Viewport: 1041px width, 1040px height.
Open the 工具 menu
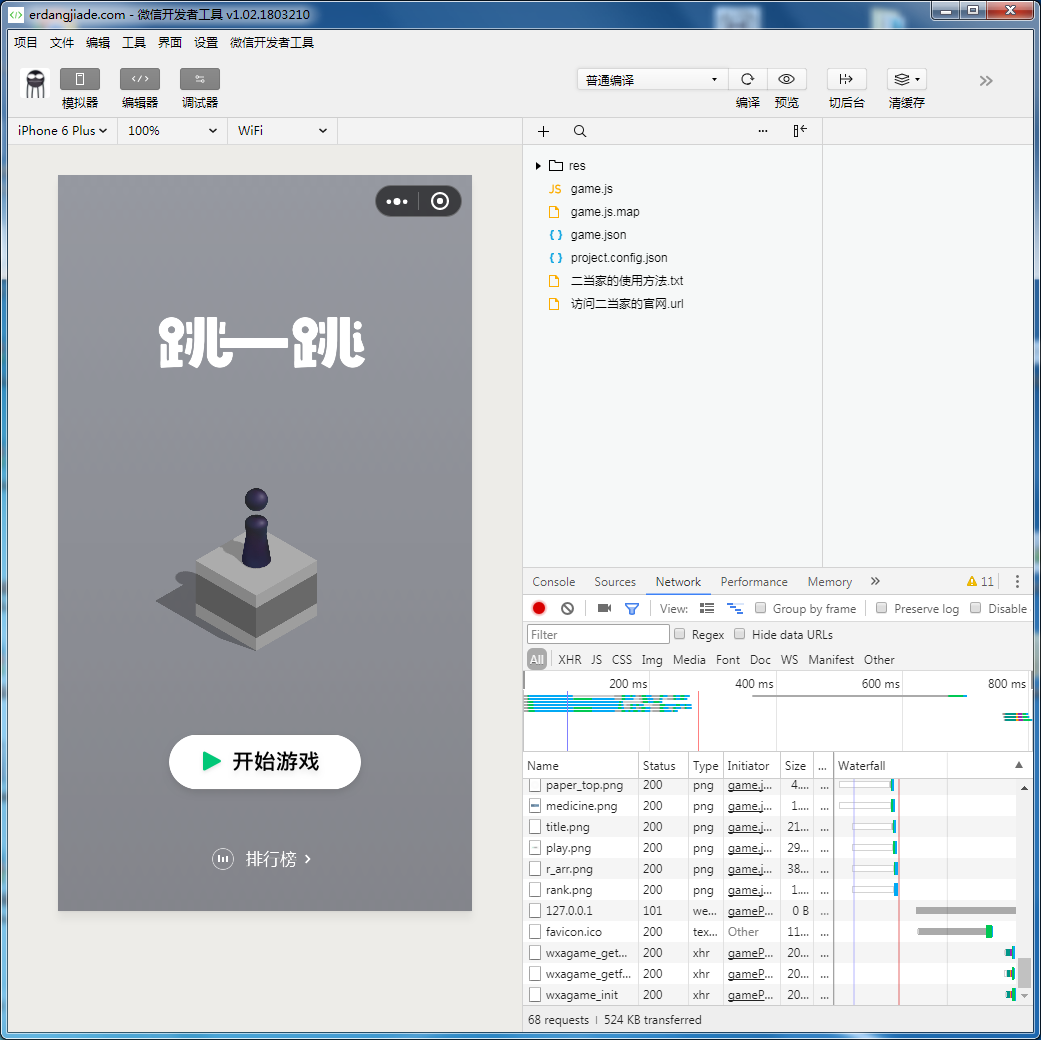(133, 43)
